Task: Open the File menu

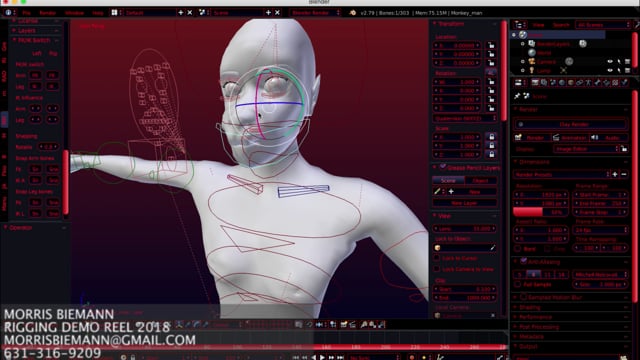Action: click(x=27, y=13)
